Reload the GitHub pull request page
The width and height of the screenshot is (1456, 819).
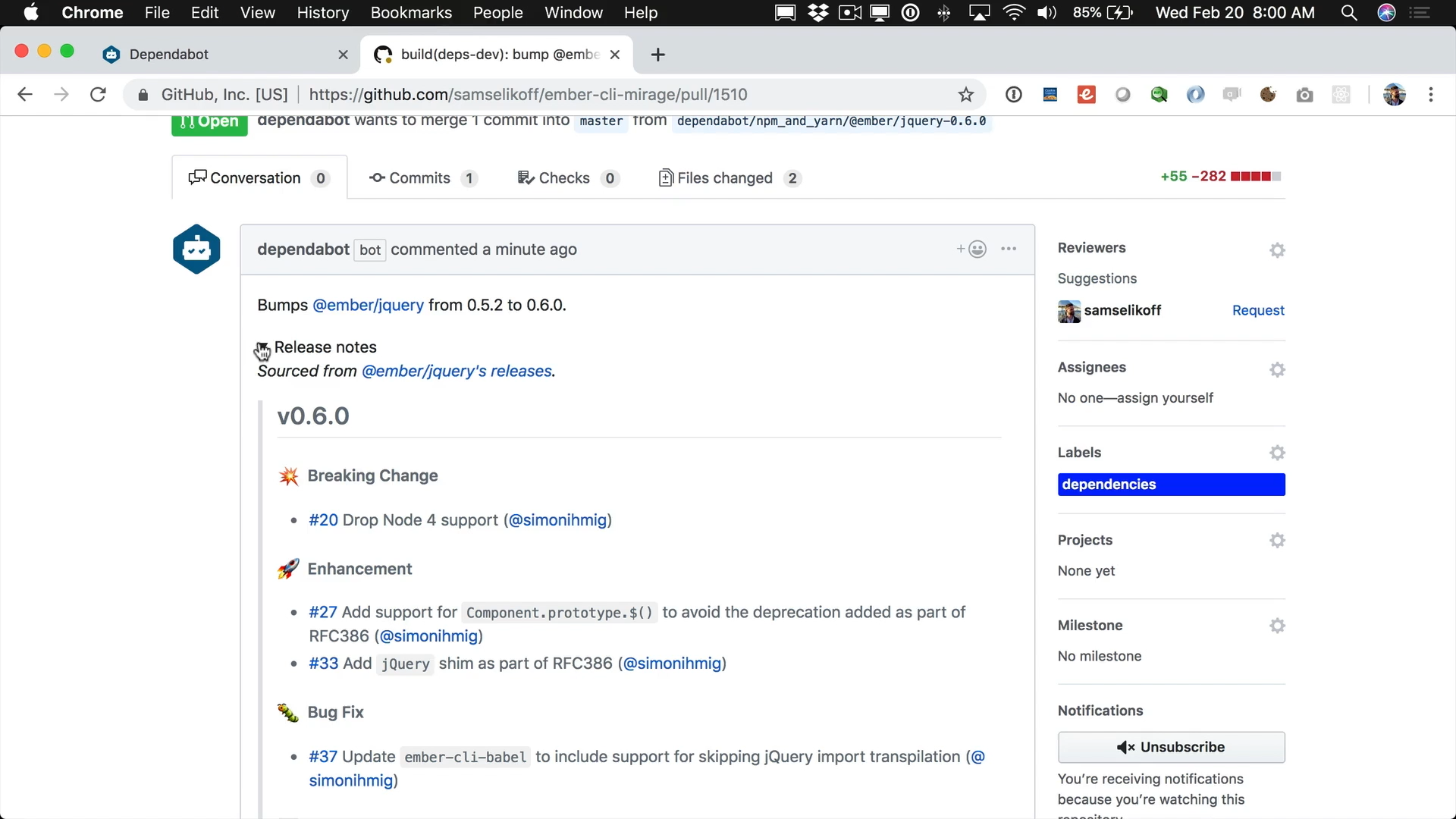(x=98, y=95)
